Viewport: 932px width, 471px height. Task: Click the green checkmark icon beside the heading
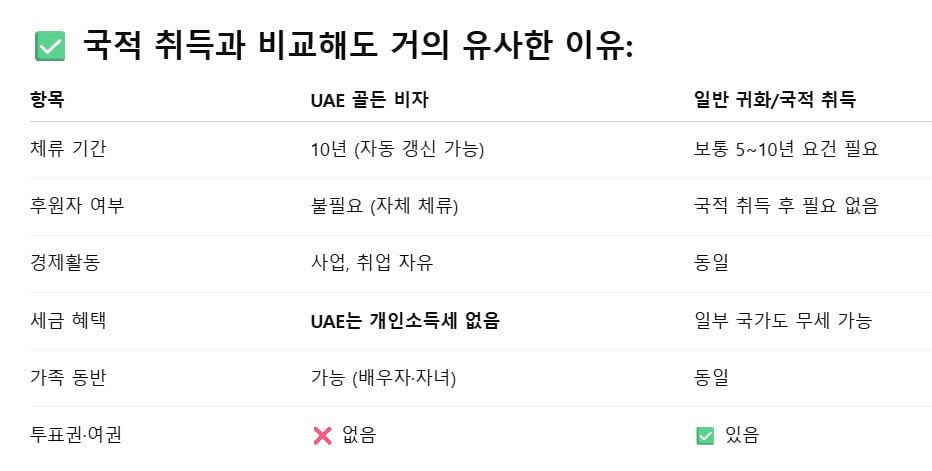point(50,46)
